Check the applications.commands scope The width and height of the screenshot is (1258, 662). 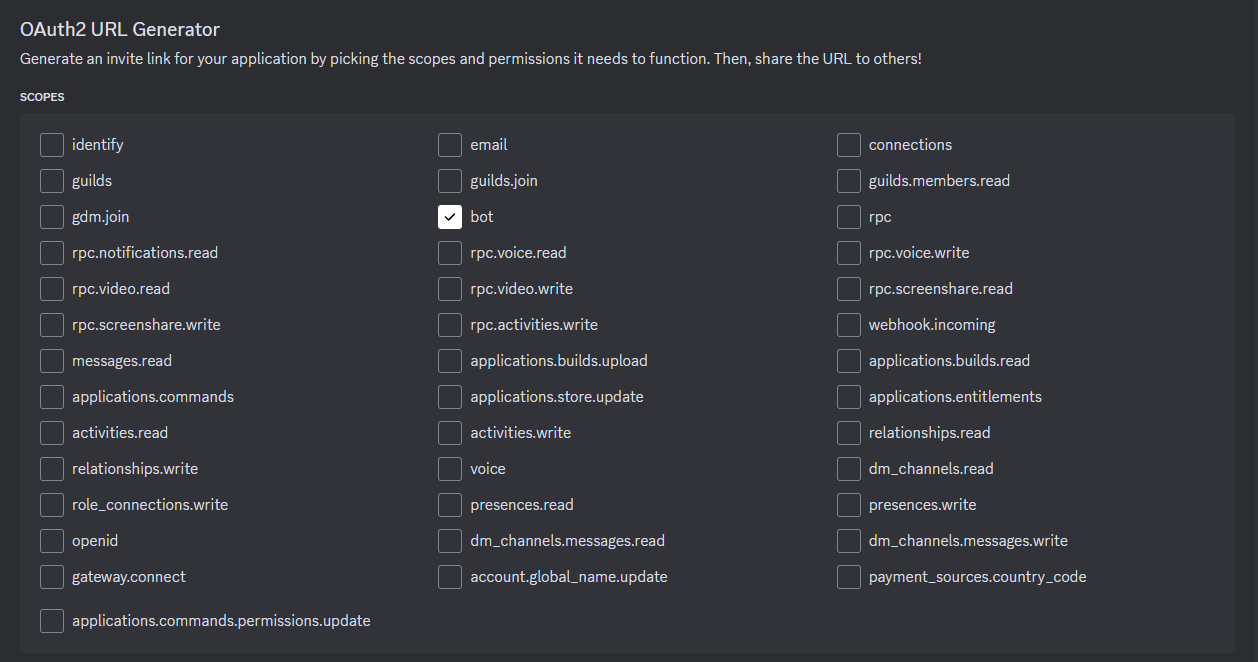pyautogui.click(x=52, y=397)
